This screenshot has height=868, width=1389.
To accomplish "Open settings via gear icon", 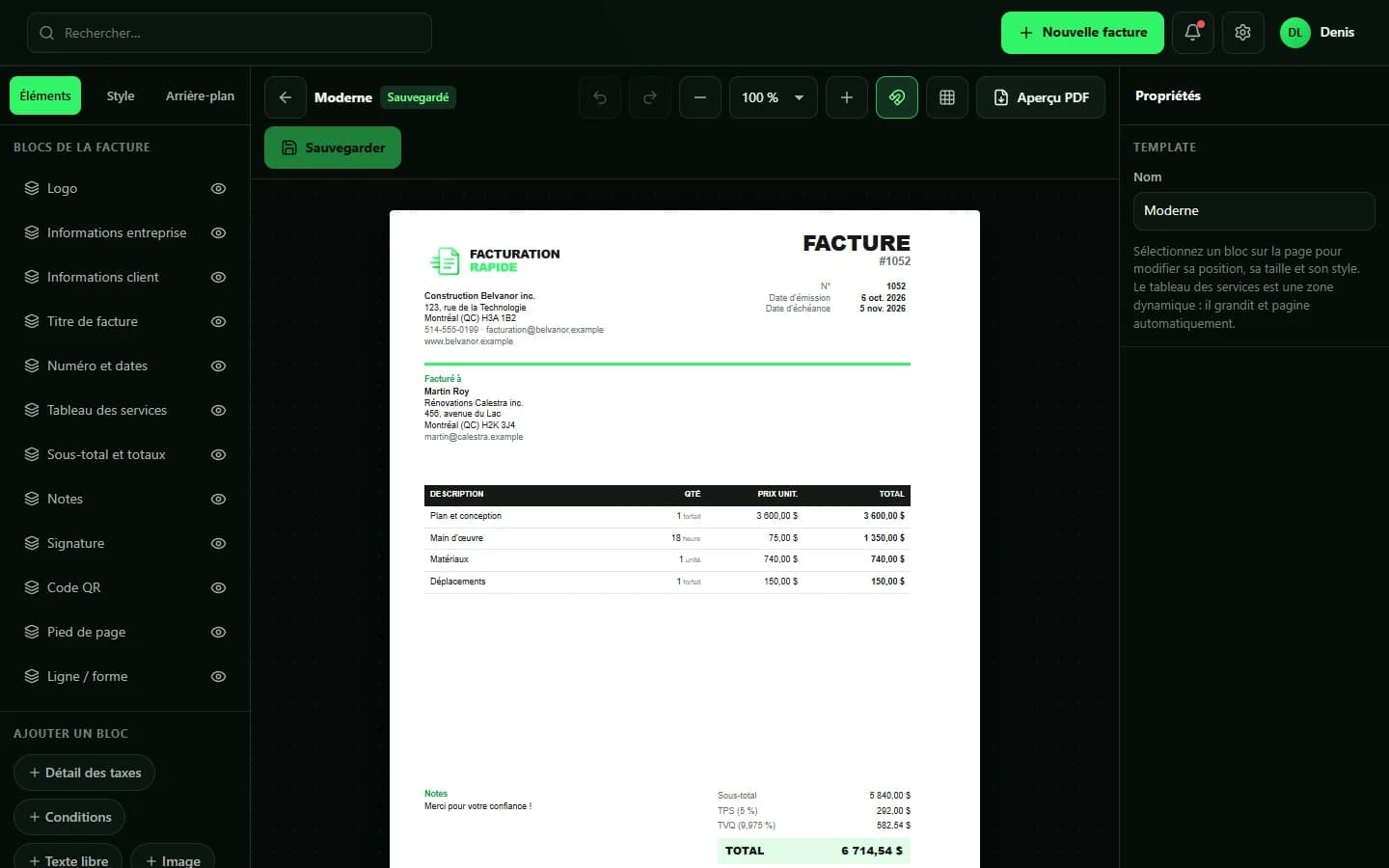I will [1242, 32].
